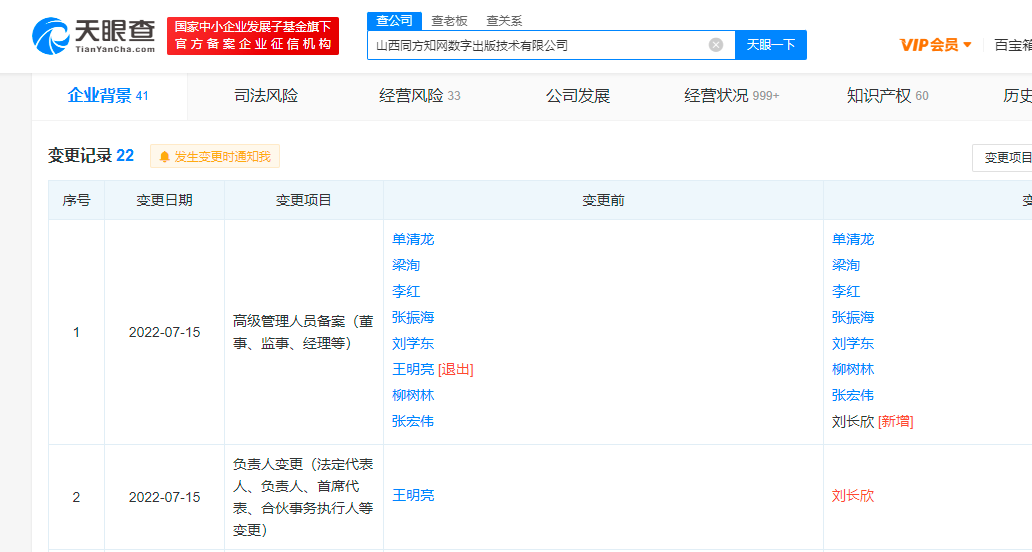The width and height of the screenshot is (1032, 552).
Task: Click the 变更日期 column header
Action: (x=165, y=201)
